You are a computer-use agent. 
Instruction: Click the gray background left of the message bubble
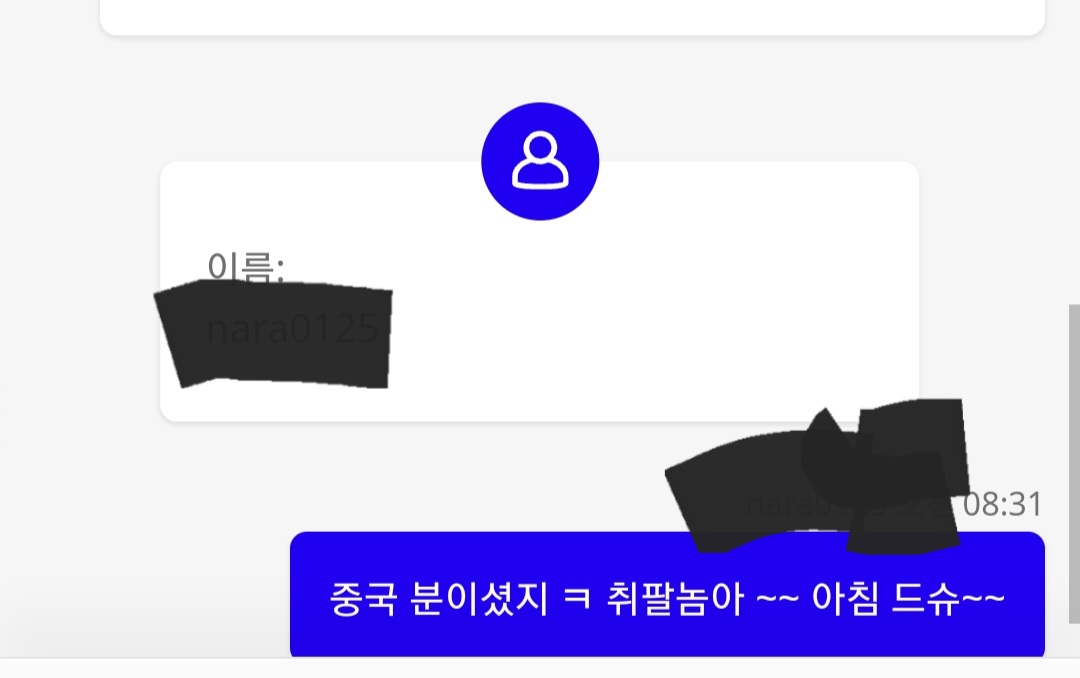click(145, 593)
